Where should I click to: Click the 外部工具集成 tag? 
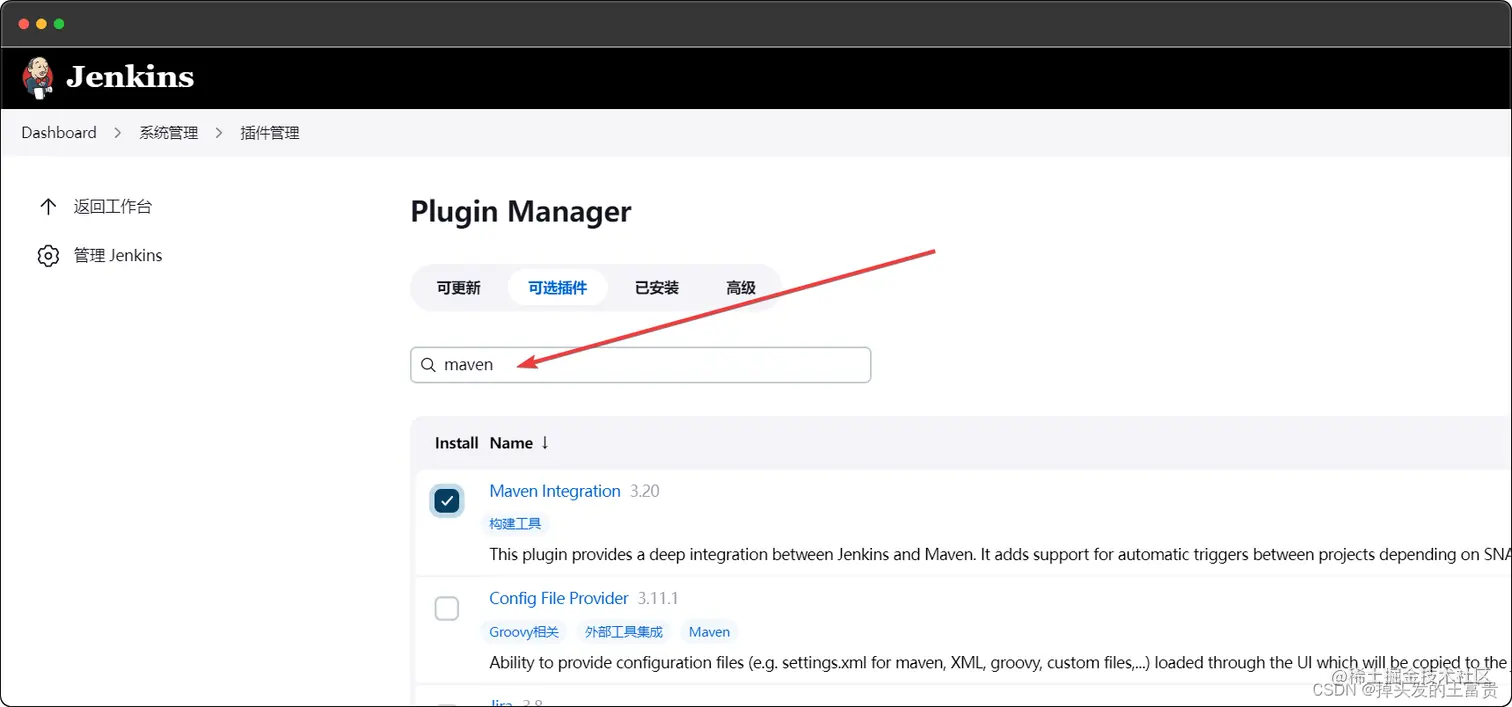tap(623, 632)
